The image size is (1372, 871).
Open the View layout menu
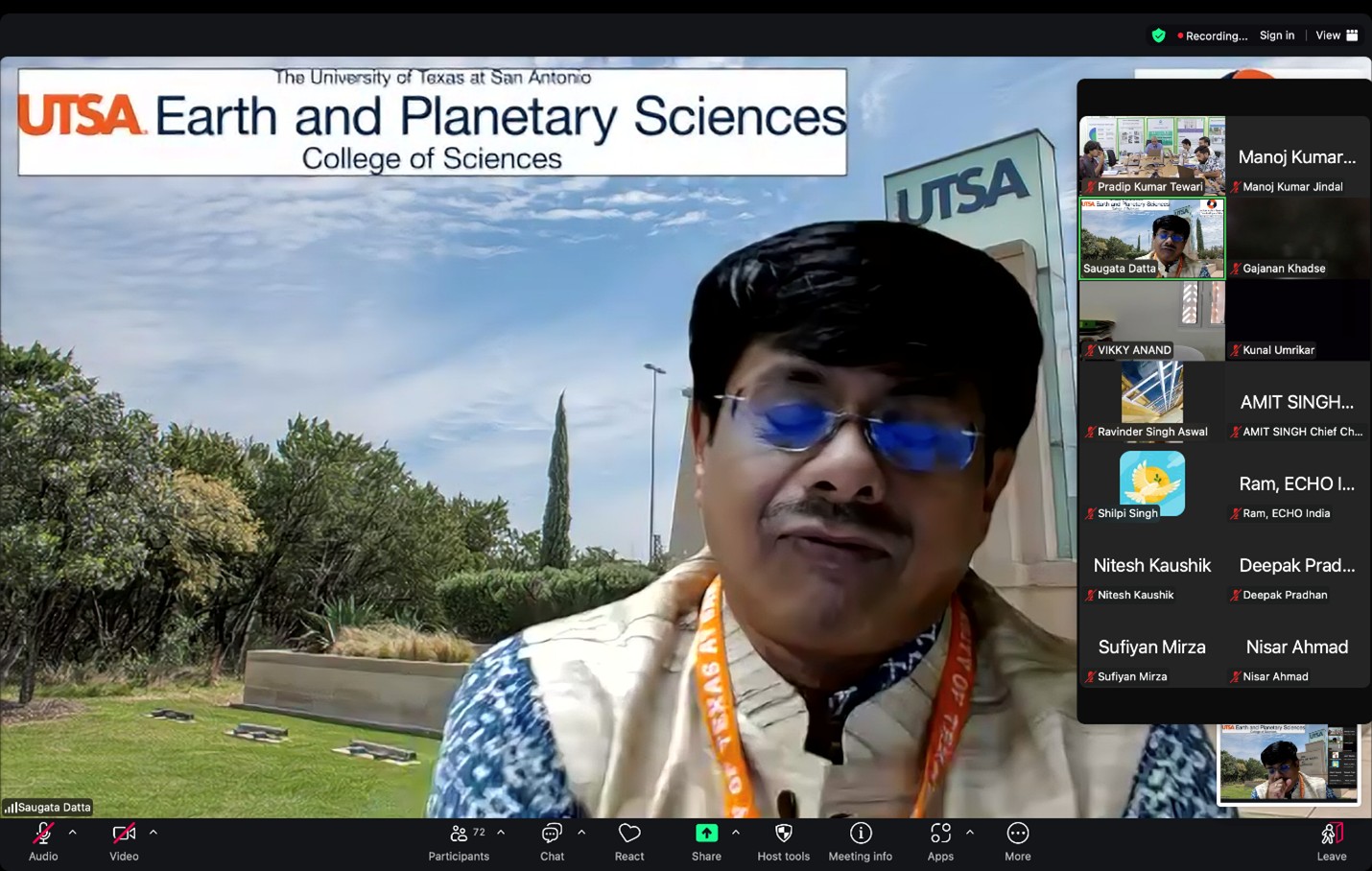(1337, 35)
